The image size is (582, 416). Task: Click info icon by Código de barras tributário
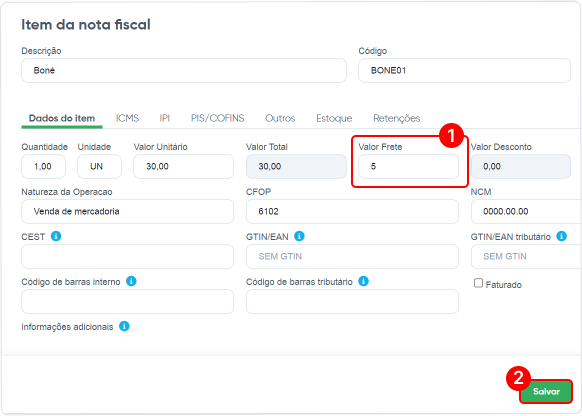tap(363, 281)
